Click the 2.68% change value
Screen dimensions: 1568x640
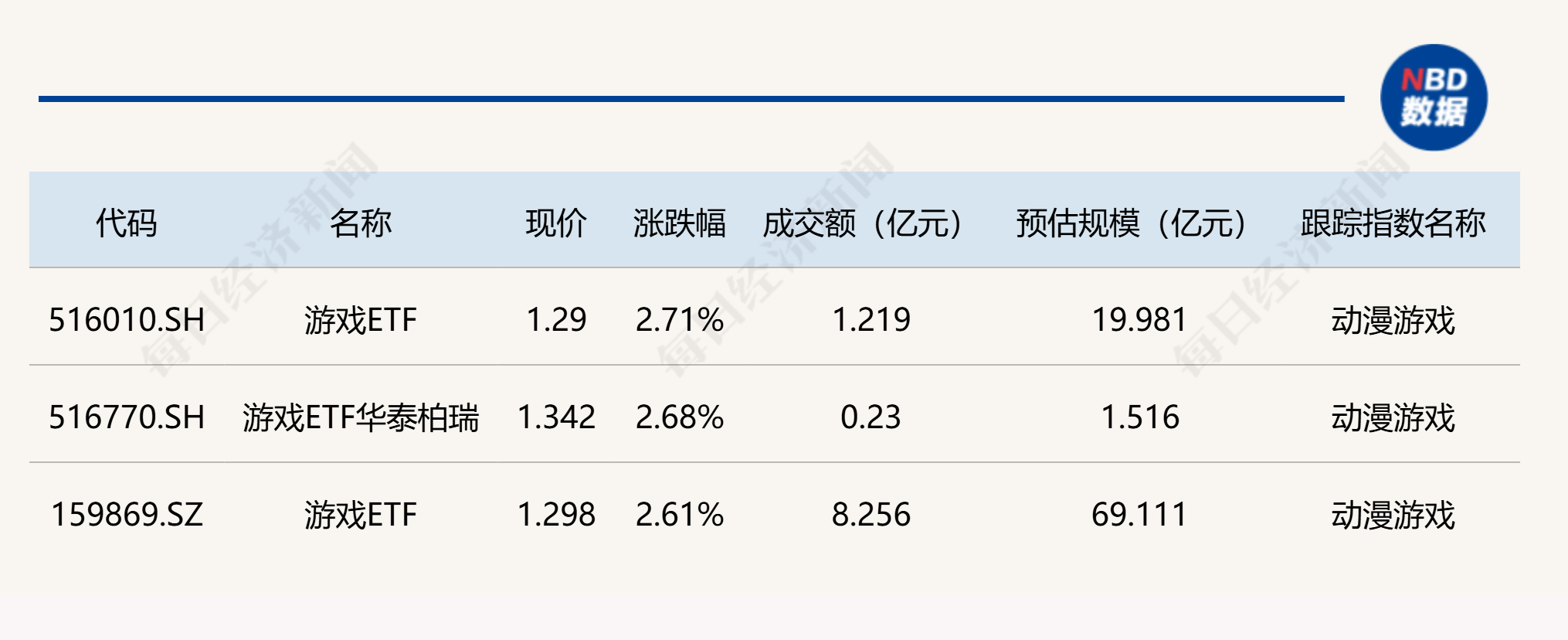click(680, 417)
